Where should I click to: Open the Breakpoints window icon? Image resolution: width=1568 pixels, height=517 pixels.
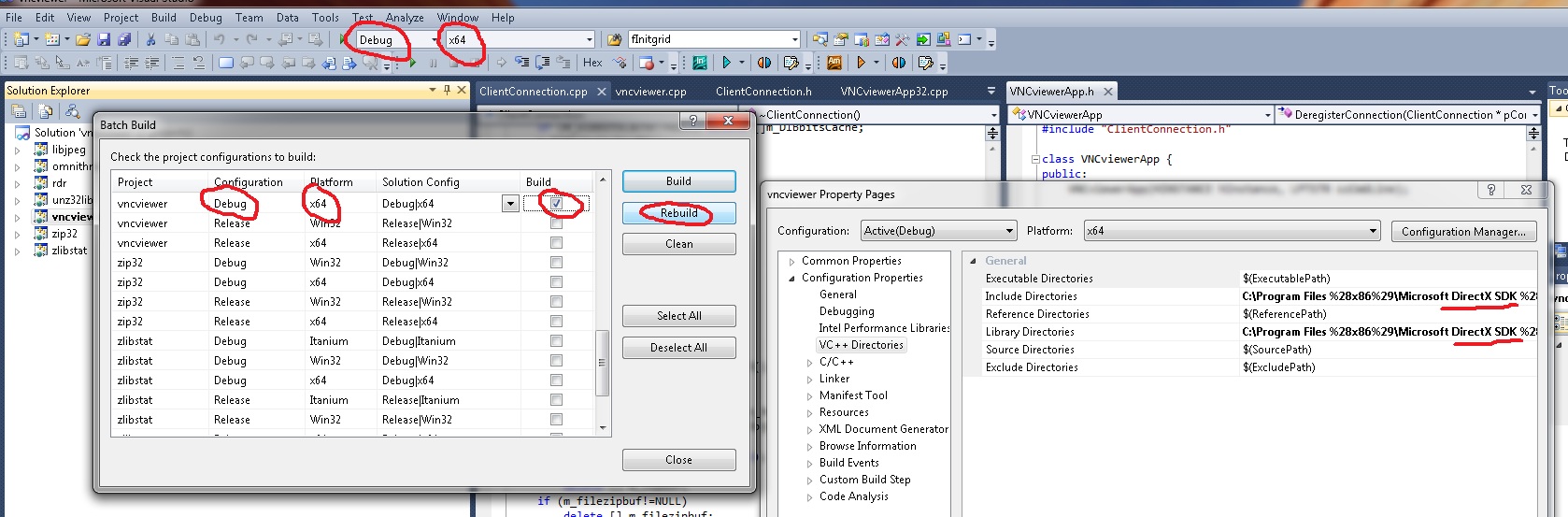coord(646,63)
